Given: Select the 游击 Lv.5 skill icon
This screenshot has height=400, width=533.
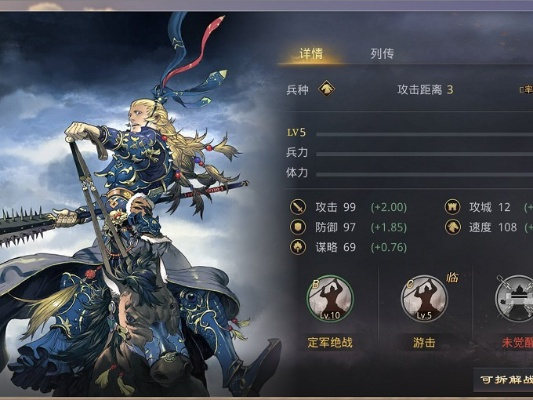Looking at the screenshot, I should tap(424, 299).
